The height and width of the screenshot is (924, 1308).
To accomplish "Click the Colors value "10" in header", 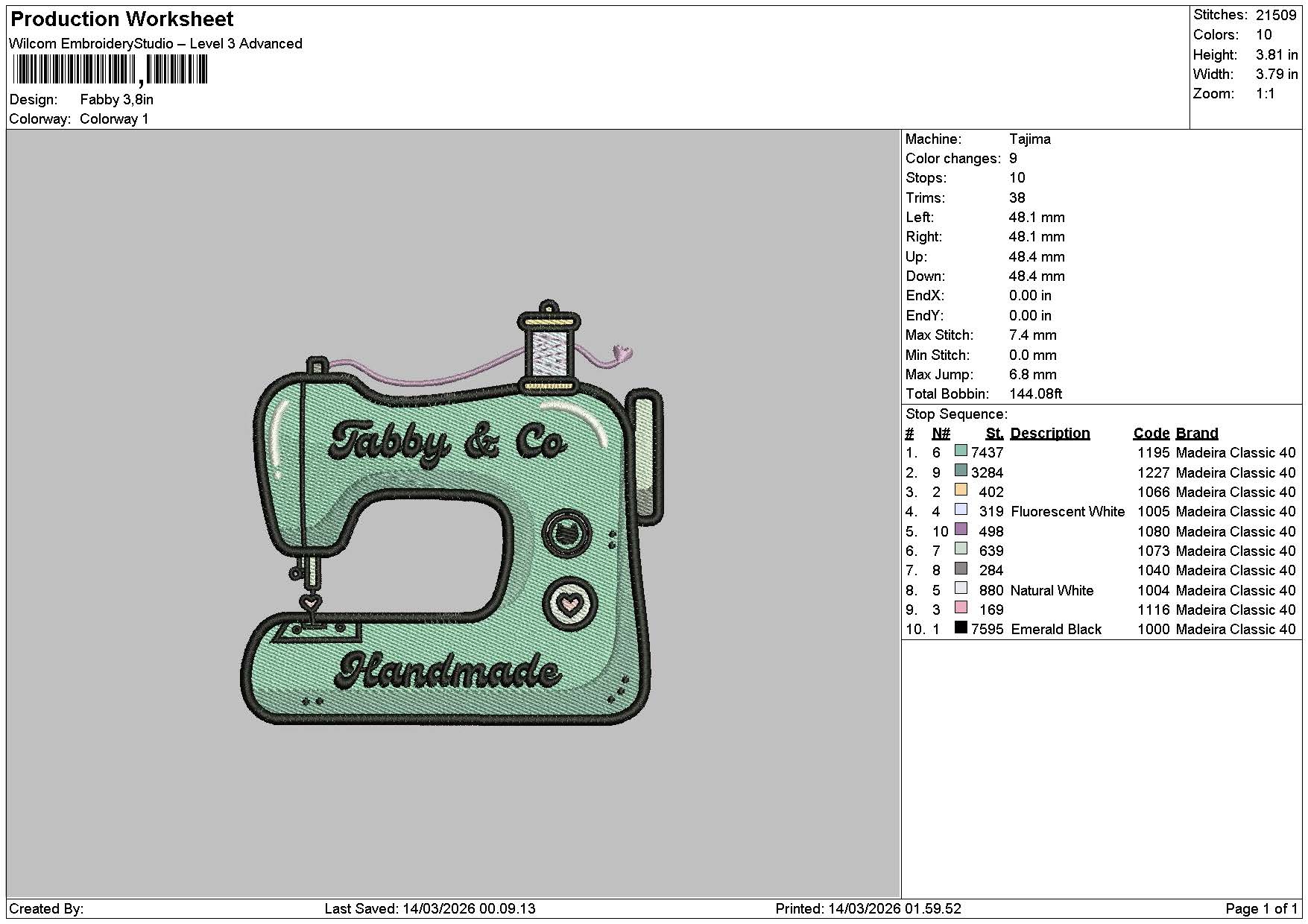I will click(x=1264, y=34).
